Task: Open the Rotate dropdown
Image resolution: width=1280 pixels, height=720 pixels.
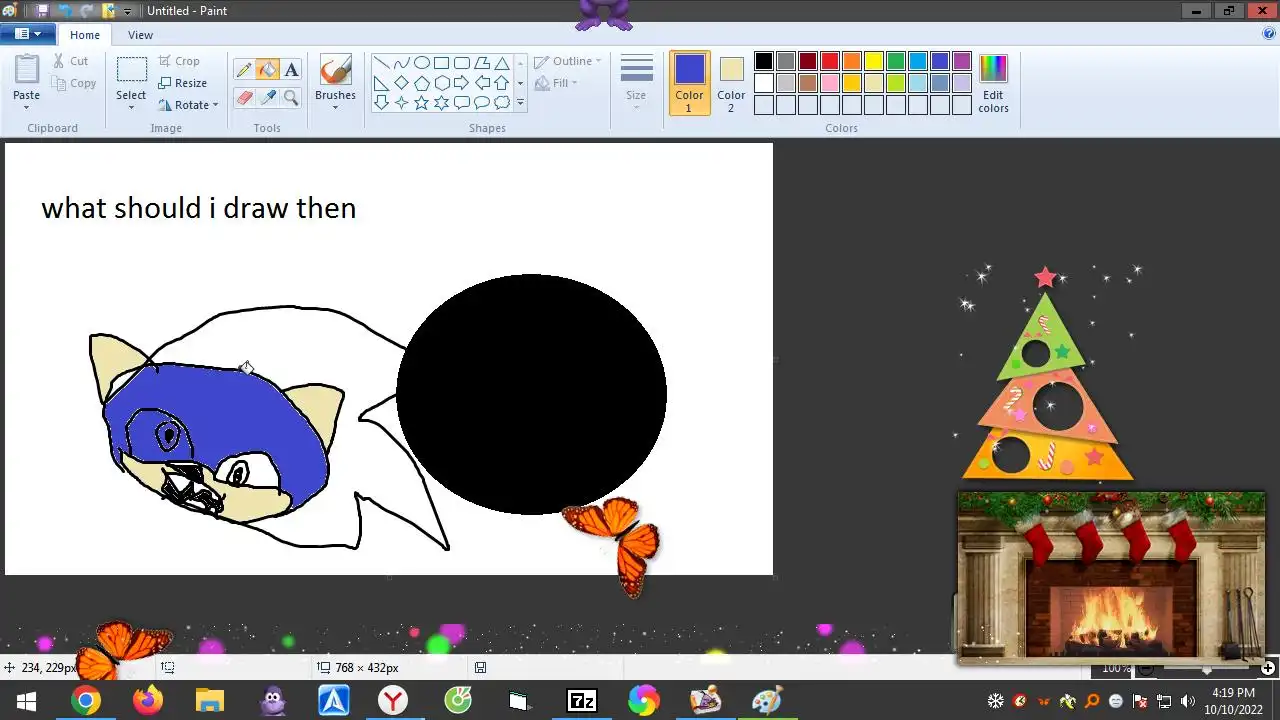Action: pos(189,105)
